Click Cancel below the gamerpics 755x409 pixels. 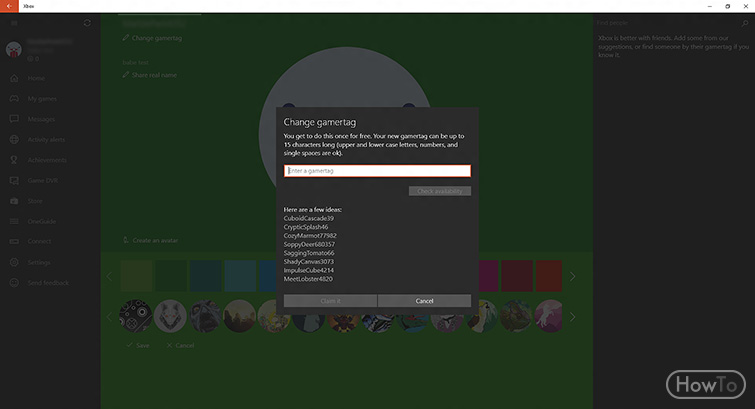point(181,345)
